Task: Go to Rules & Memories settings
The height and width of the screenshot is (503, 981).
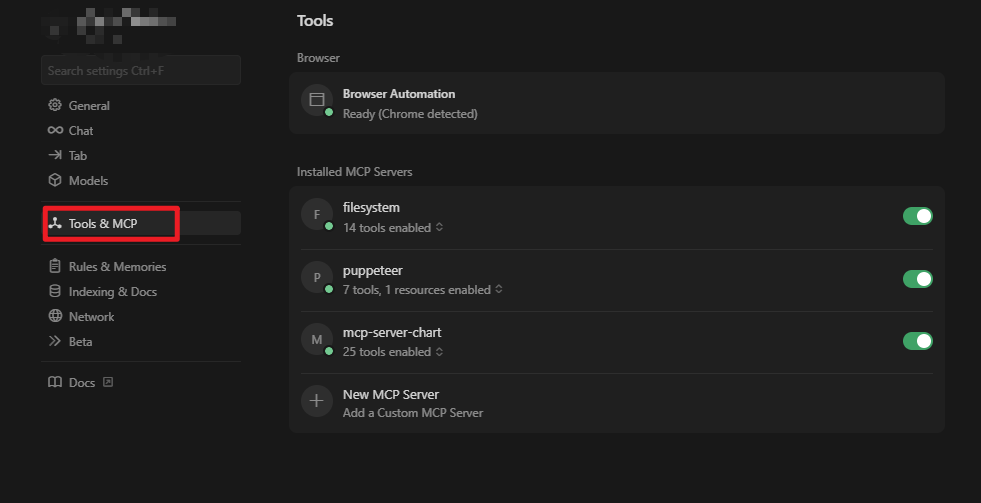Action: 117,267
